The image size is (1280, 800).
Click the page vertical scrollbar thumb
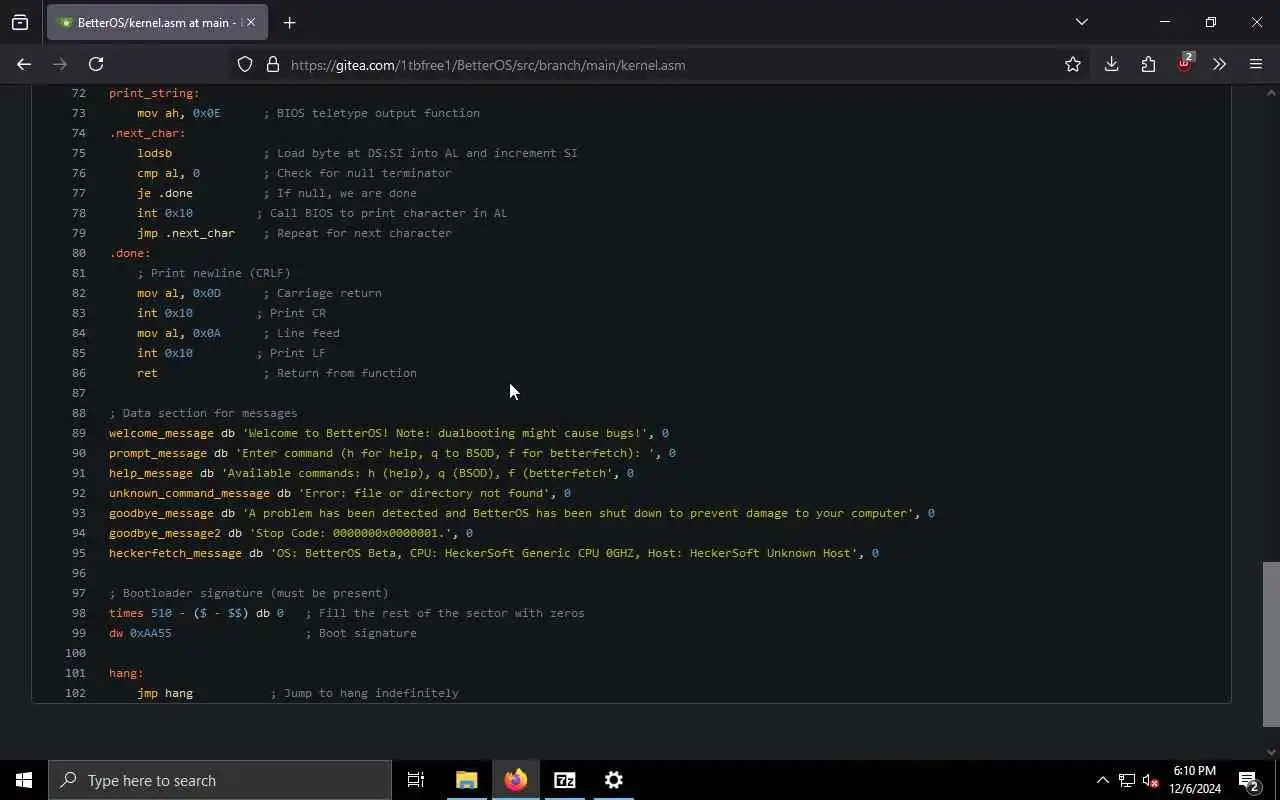click(1271, 644)
